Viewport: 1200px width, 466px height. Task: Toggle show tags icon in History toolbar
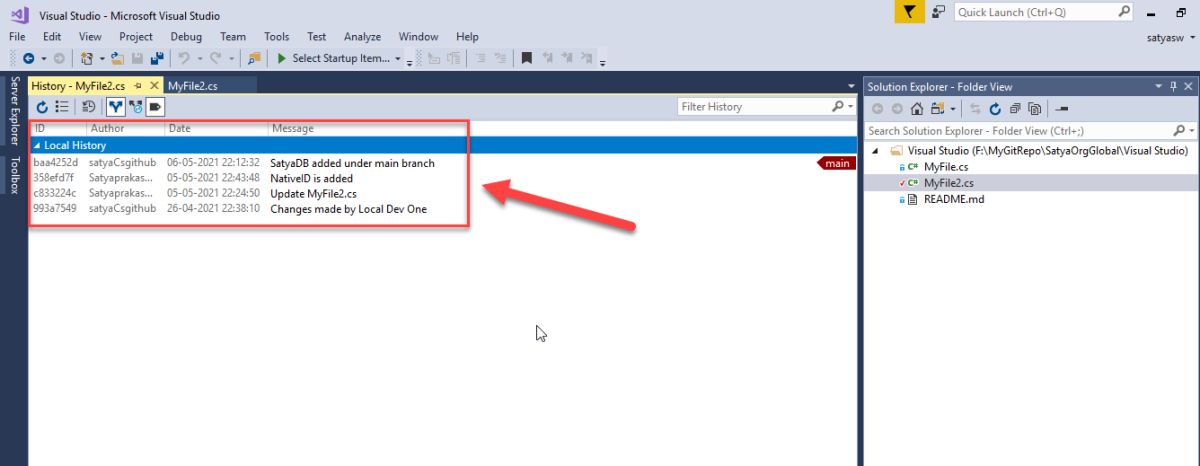155,106
